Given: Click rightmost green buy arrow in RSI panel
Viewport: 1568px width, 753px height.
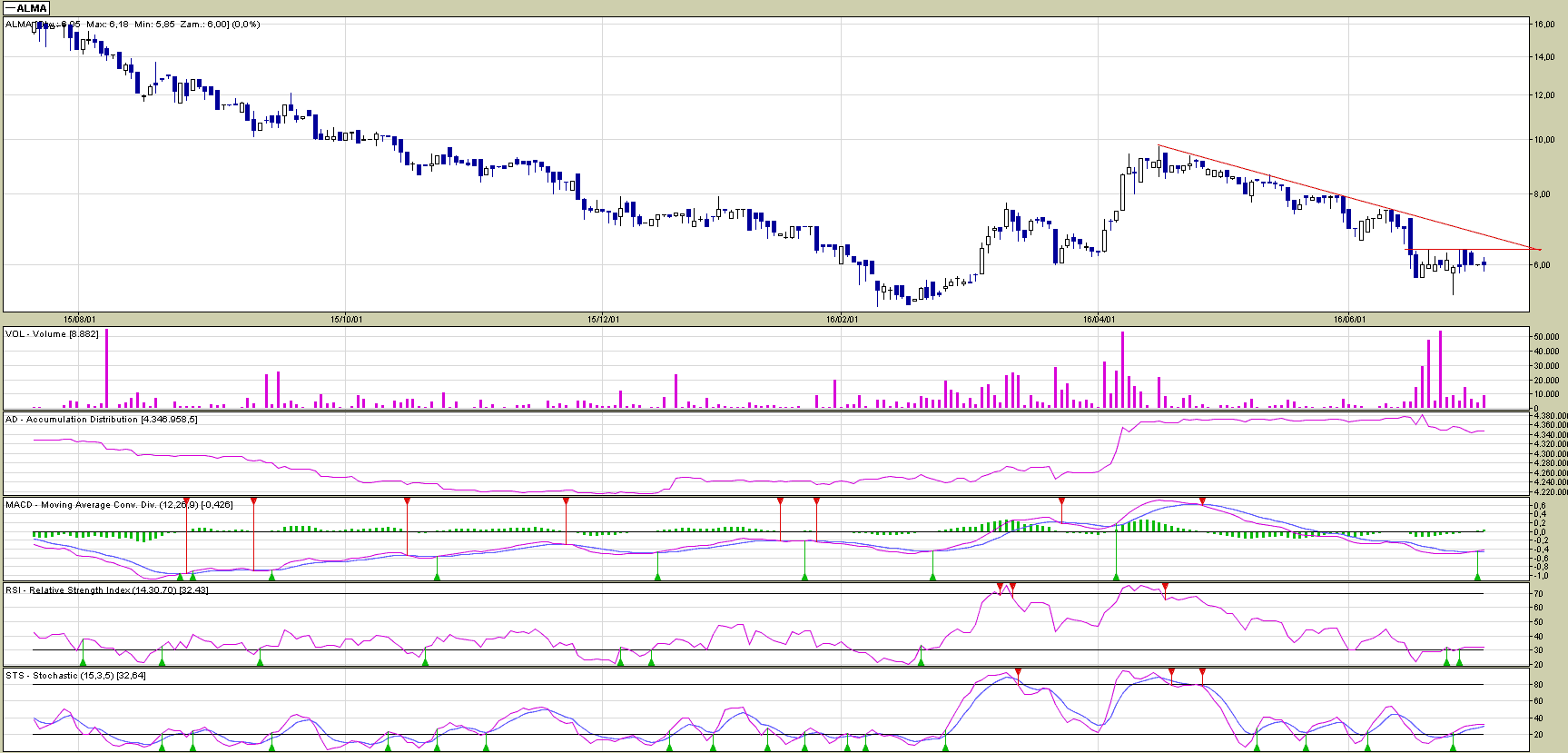Looking at the screenshot, I should [x=1459, y=661].
